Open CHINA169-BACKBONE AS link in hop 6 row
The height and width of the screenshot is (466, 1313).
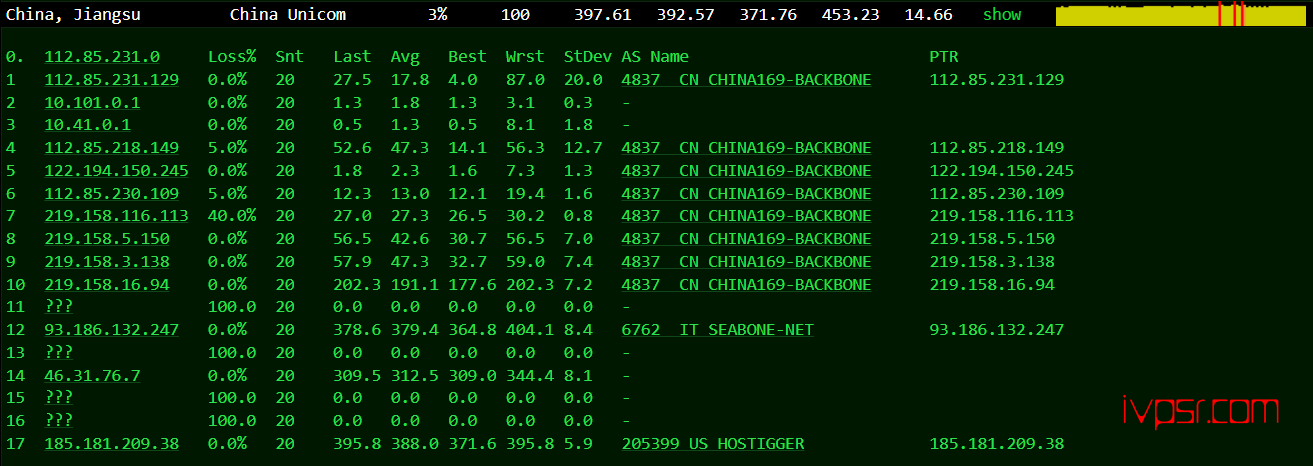point(746,194)
